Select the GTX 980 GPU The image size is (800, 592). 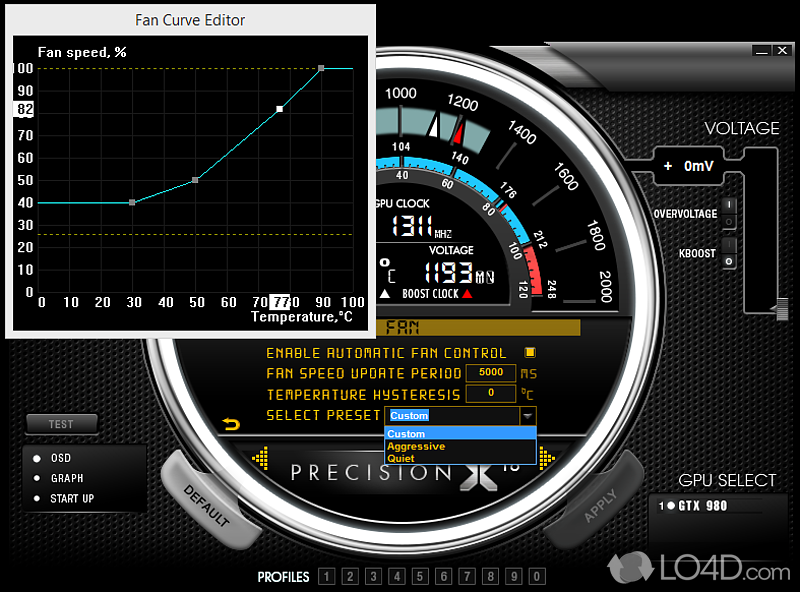point(693,506)
